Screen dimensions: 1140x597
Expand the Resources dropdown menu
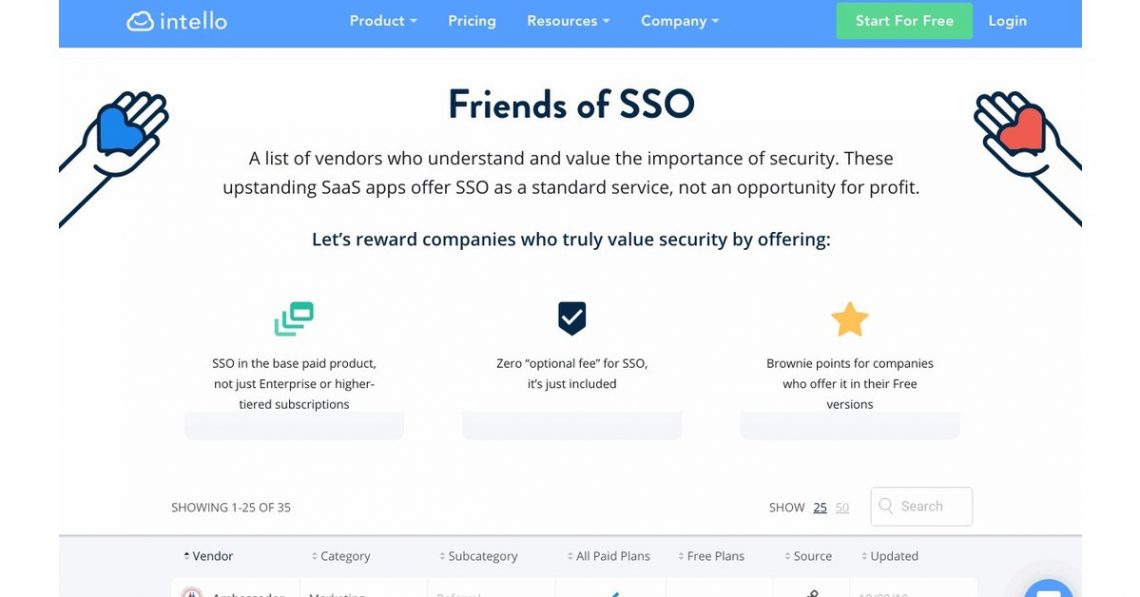pyautogui.click(x=568, y=21)
